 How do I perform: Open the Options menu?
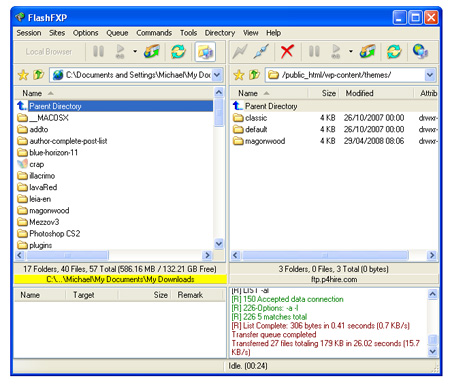point(86,33)
